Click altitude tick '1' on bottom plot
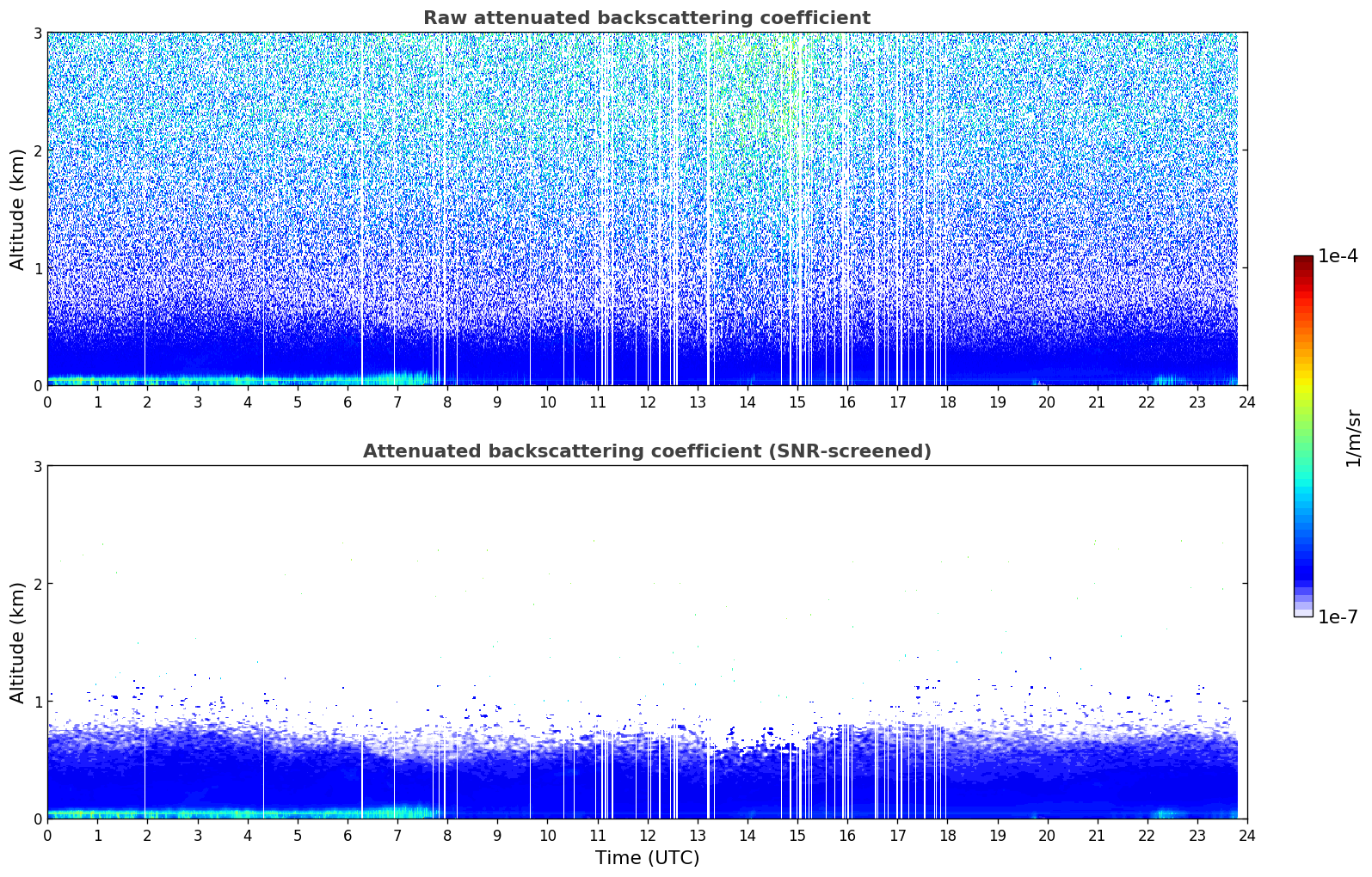 [37, 702]
